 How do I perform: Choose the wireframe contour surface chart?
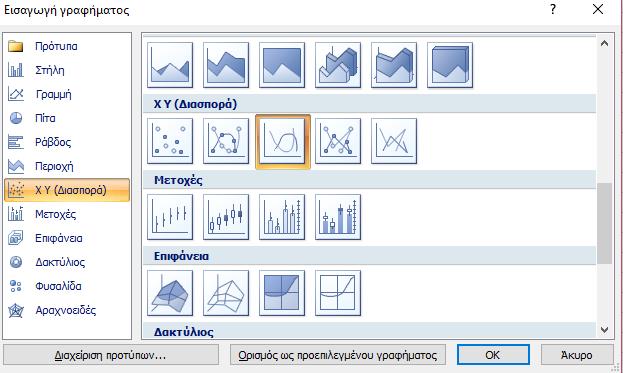[x=338, y=293]
